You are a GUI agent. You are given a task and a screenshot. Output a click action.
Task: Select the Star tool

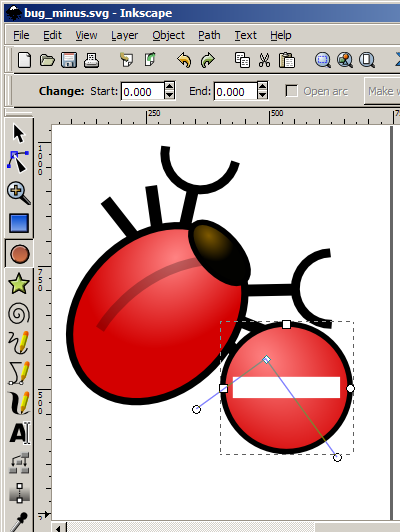click(19, 284)
